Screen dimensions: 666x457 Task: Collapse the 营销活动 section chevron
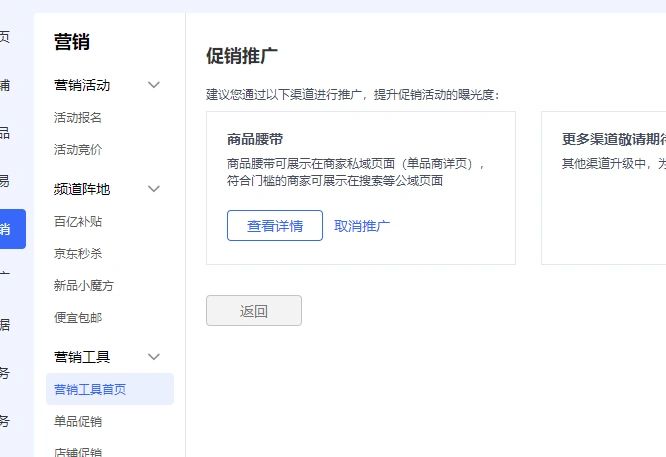coord(154,85)
